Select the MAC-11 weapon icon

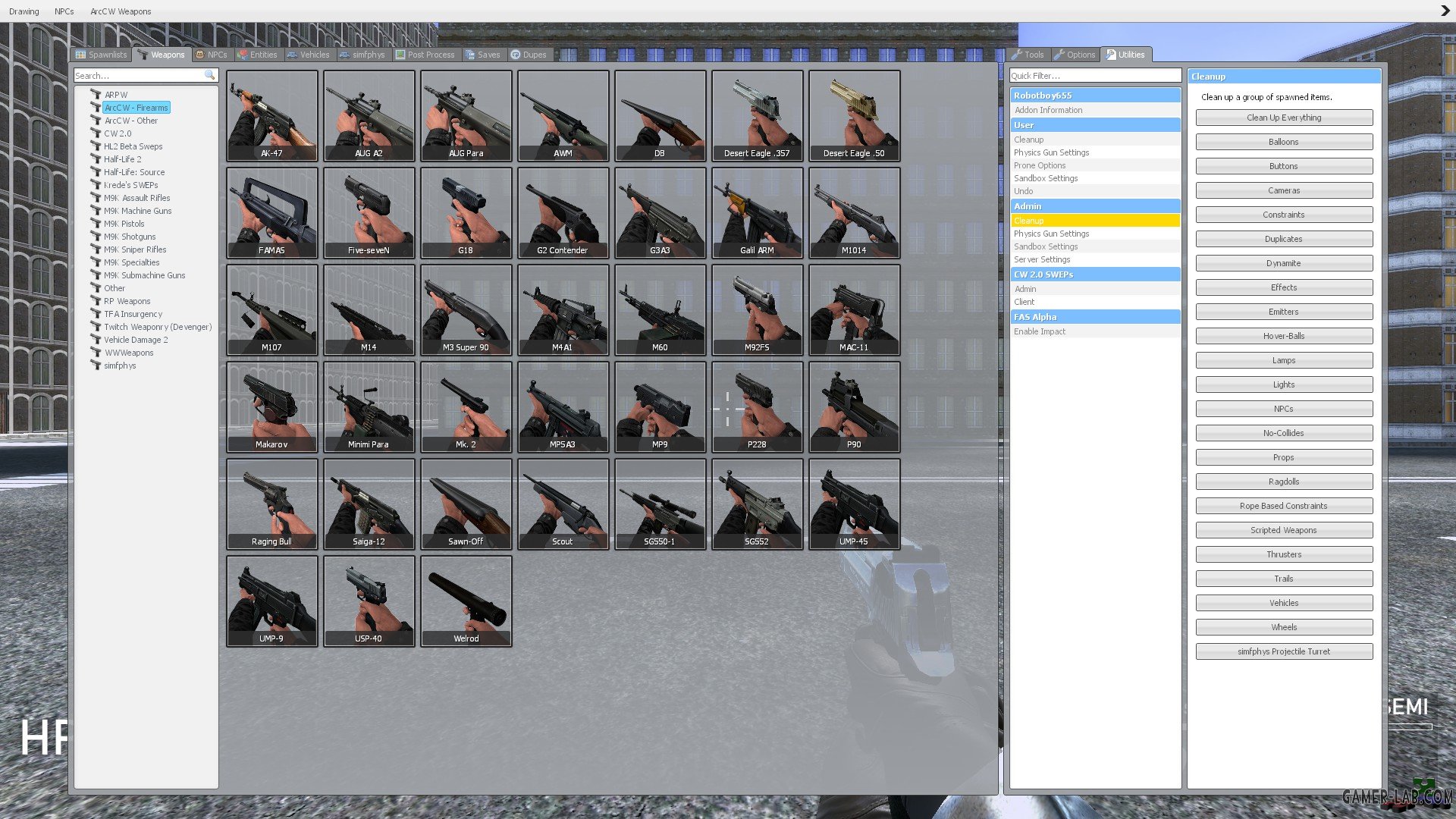pos(854,309)
